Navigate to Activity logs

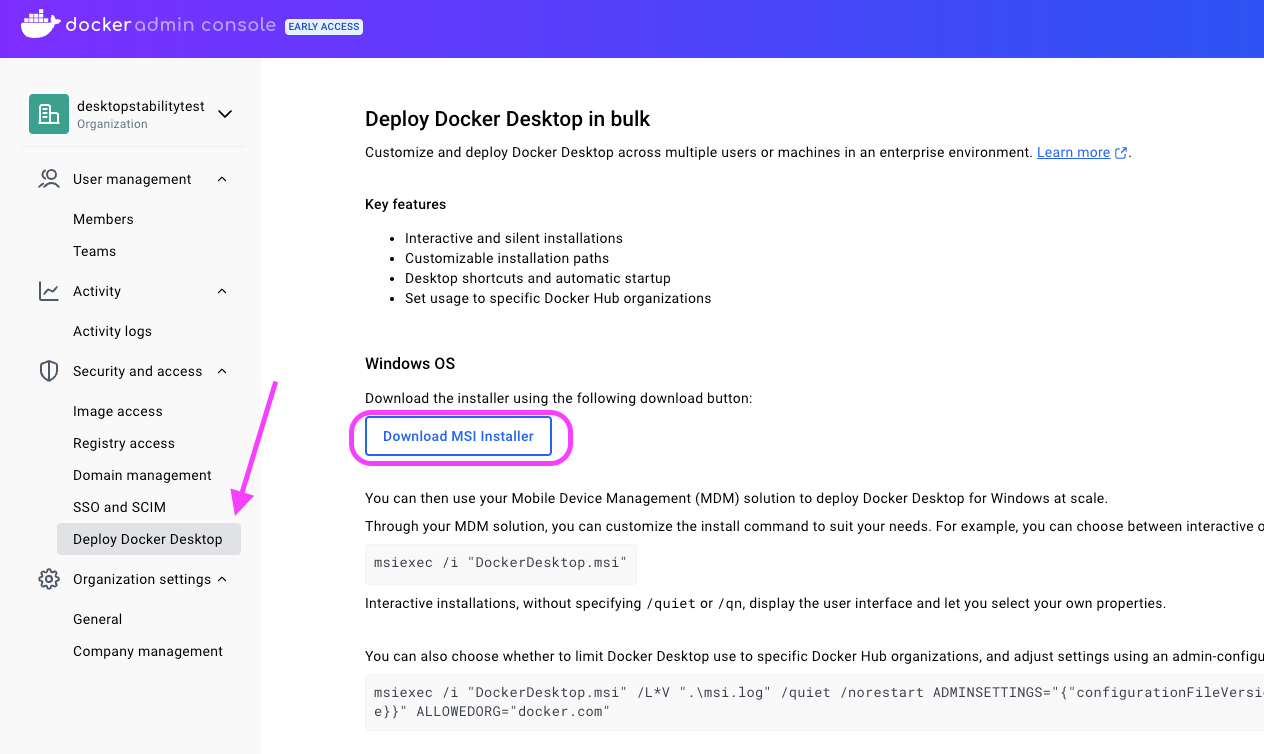112,331
